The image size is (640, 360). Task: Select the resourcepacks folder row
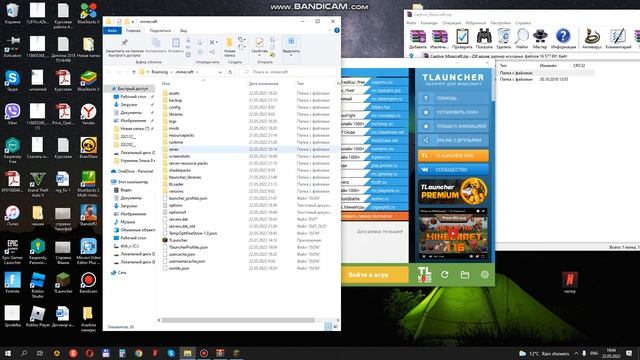pyautogui.click(x=250, y=135)
